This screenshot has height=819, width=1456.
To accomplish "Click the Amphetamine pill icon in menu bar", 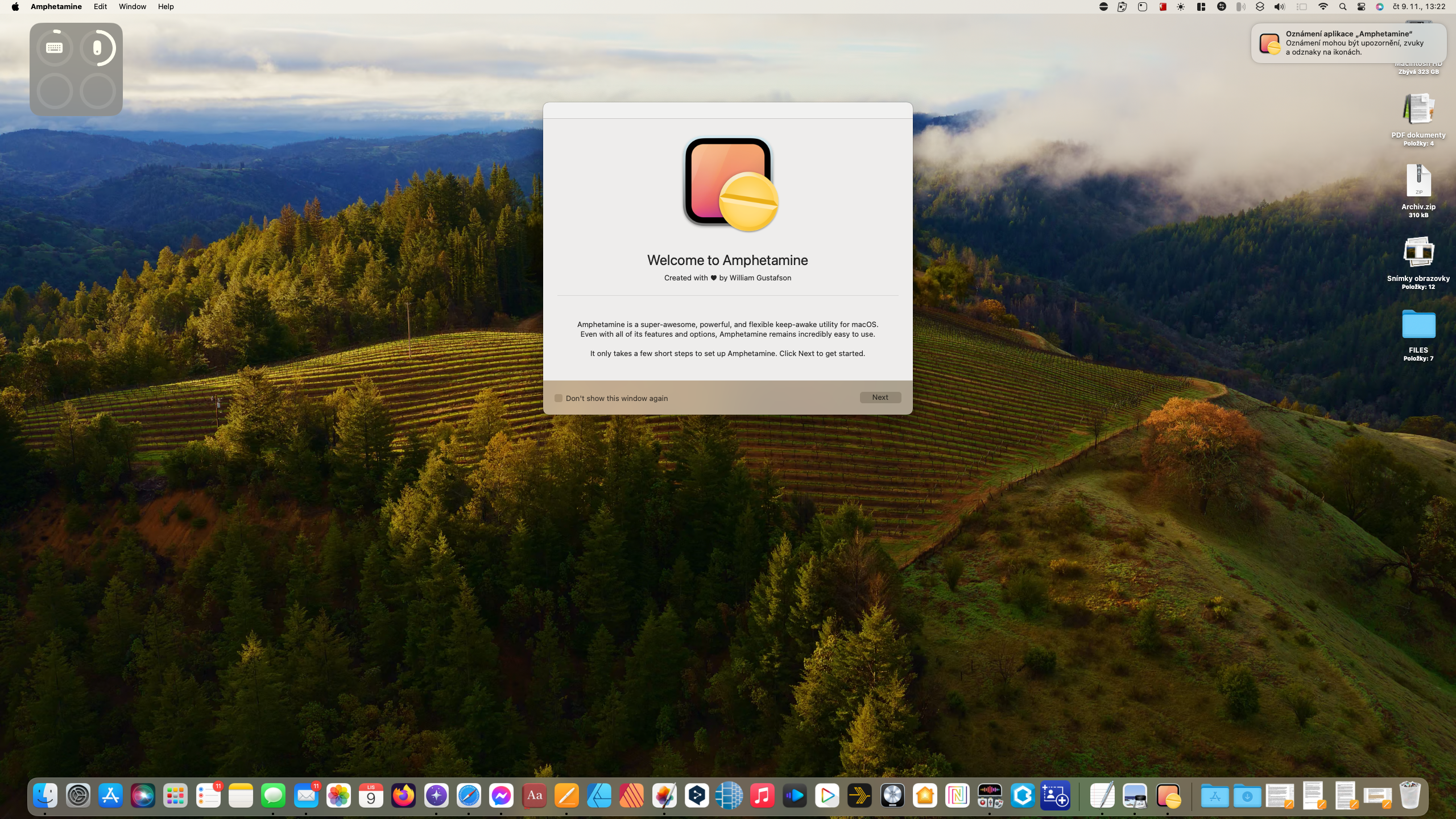I will (x=1103, y=7).
